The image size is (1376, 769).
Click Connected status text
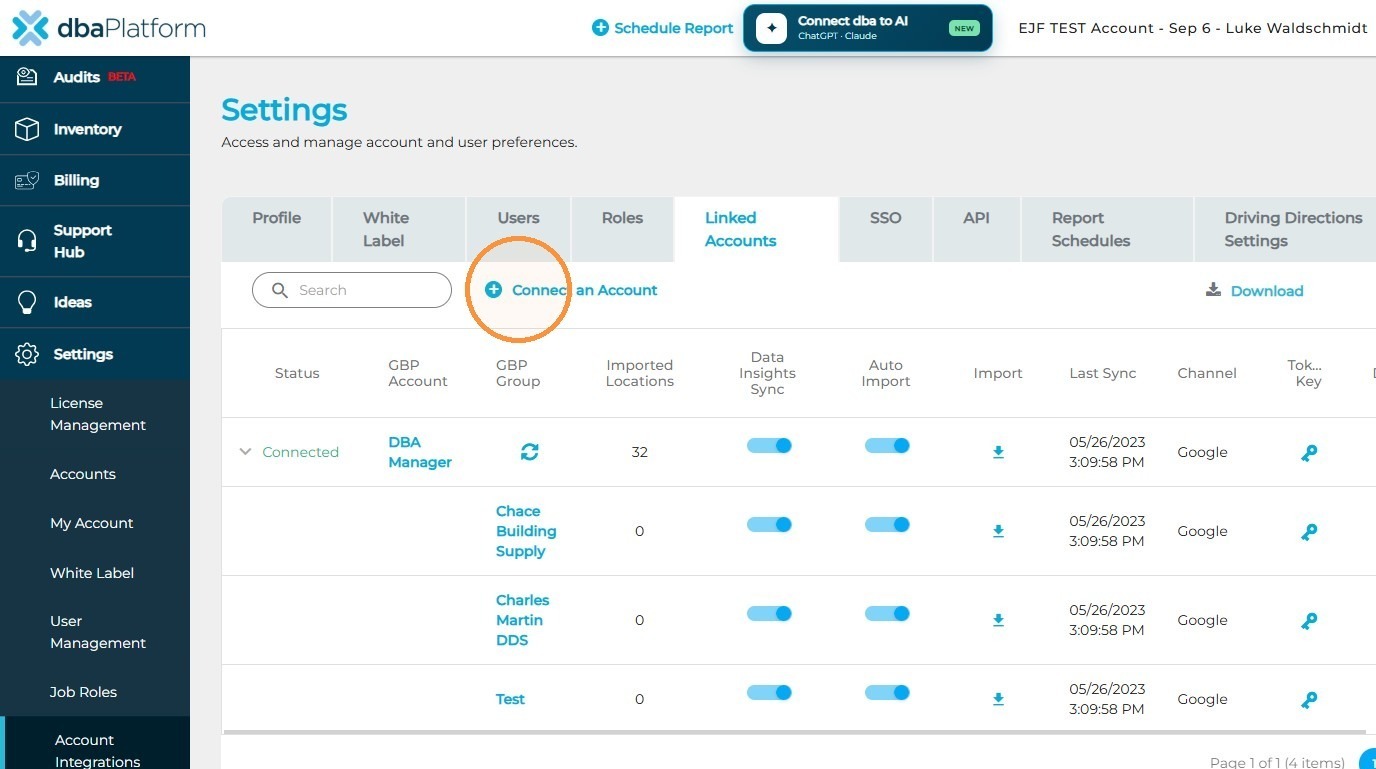tap(300, 452)
